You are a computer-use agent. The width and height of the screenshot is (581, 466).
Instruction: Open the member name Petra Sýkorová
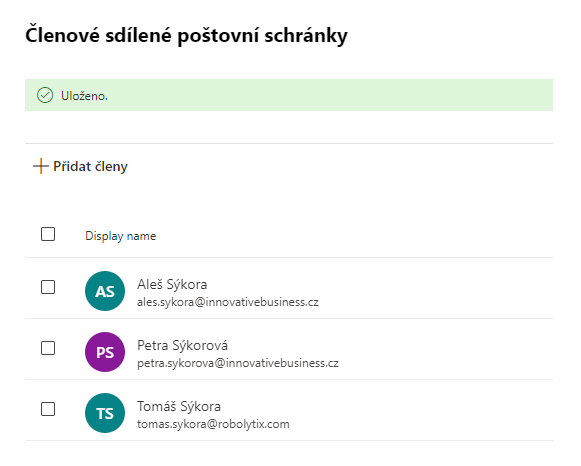click(182, 346)
